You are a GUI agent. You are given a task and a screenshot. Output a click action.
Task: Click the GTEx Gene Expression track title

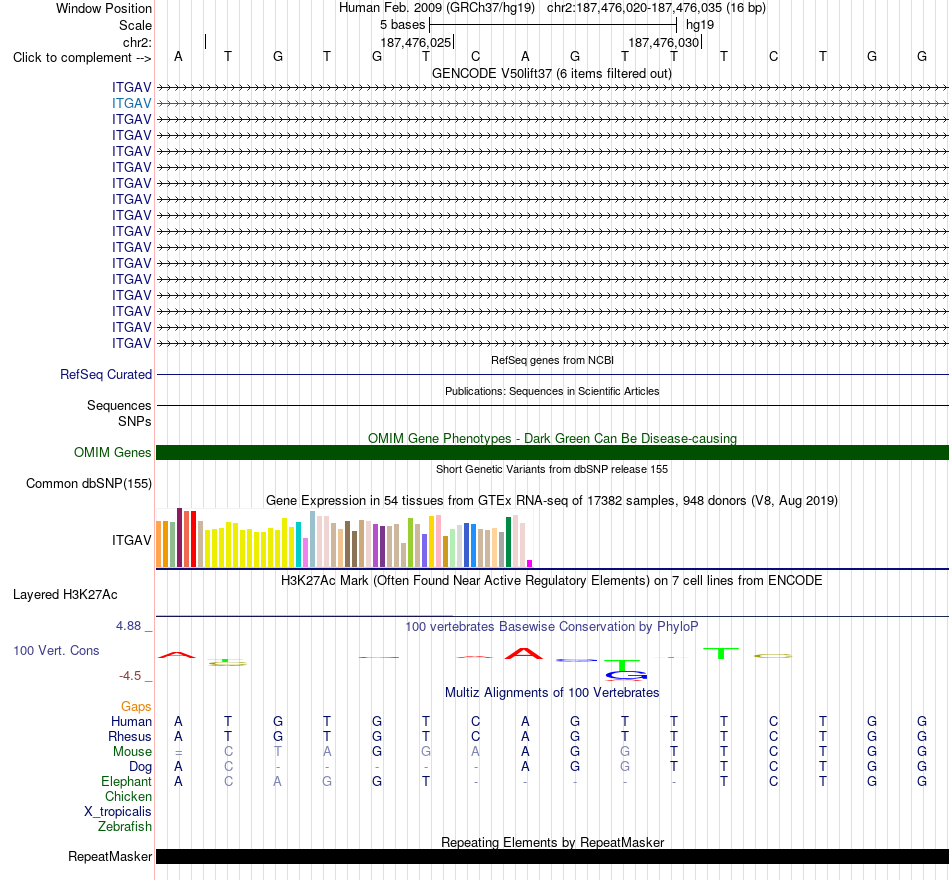click(x=552, y=501)
